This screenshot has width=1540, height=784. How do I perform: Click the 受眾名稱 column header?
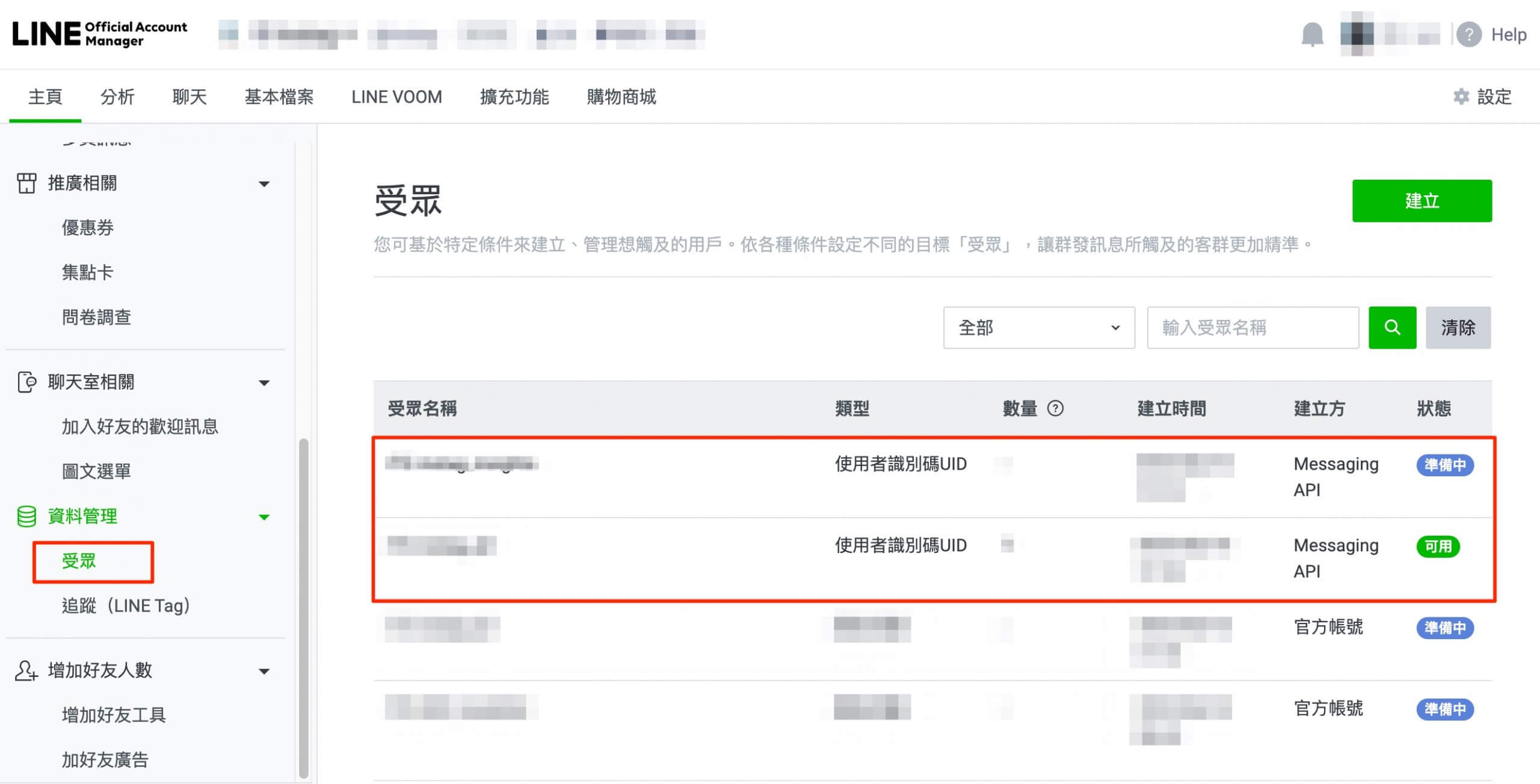click(x=422, y=409)
